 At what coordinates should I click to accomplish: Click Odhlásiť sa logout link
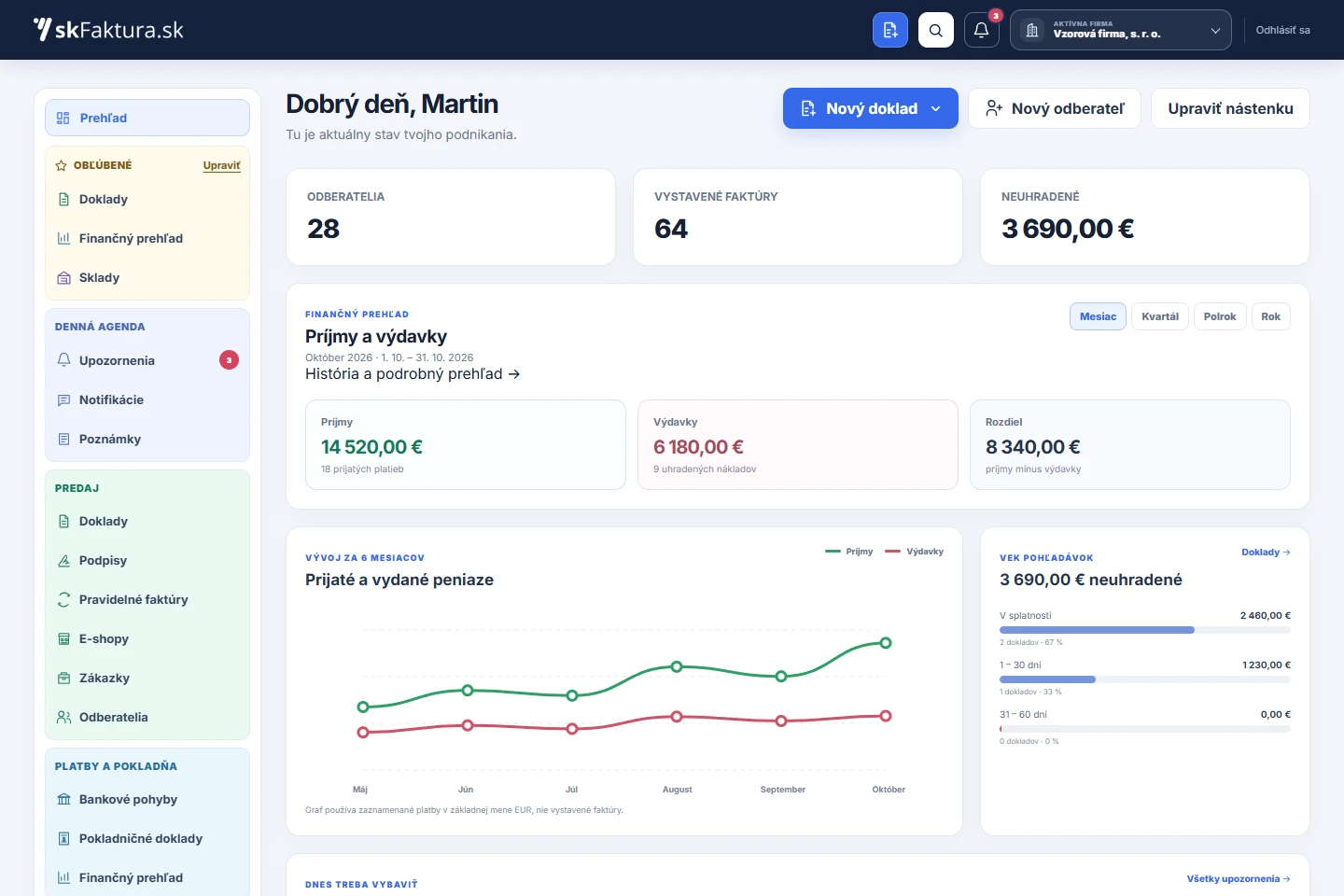pos(1282,30)
